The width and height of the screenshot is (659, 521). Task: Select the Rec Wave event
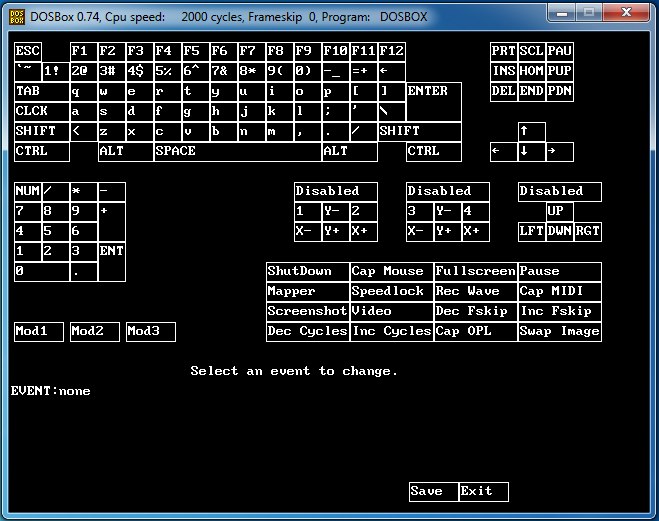tap(476, 292)
